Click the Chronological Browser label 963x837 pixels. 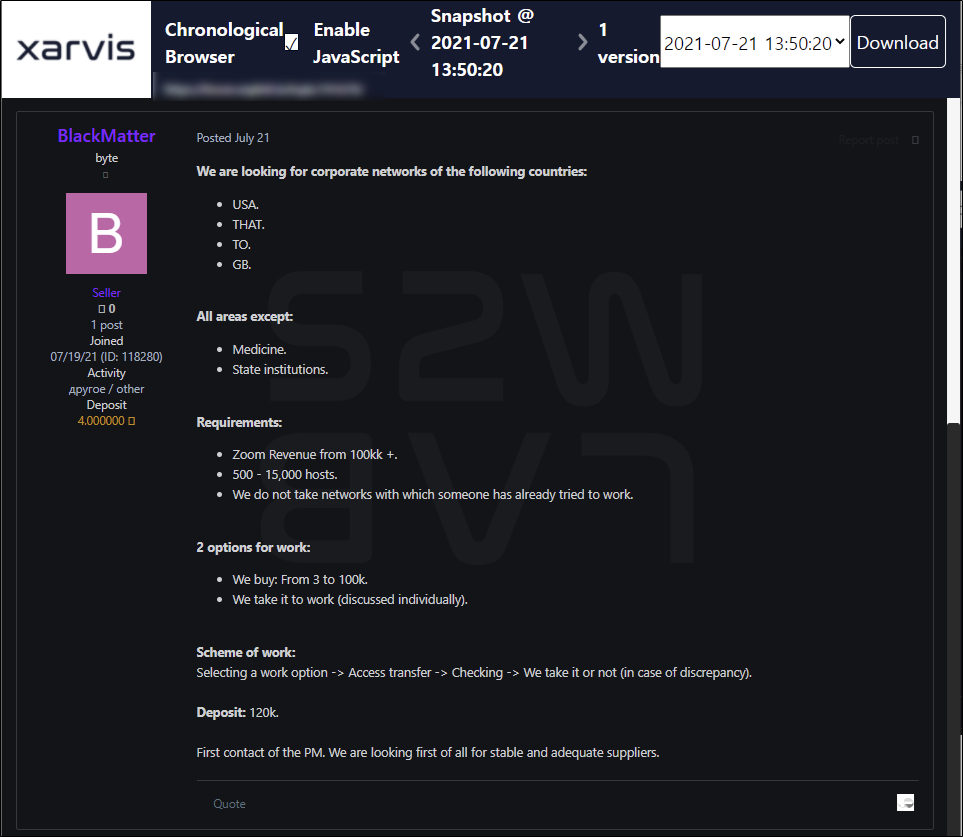224,43
